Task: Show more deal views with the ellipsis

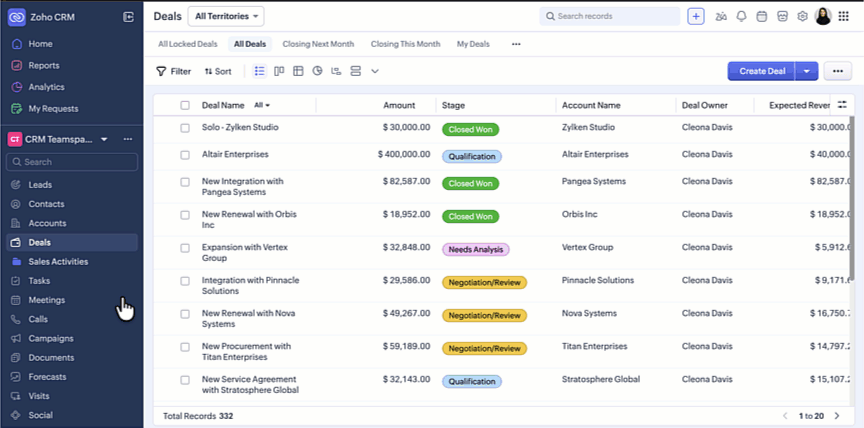Action: [516, 44]
